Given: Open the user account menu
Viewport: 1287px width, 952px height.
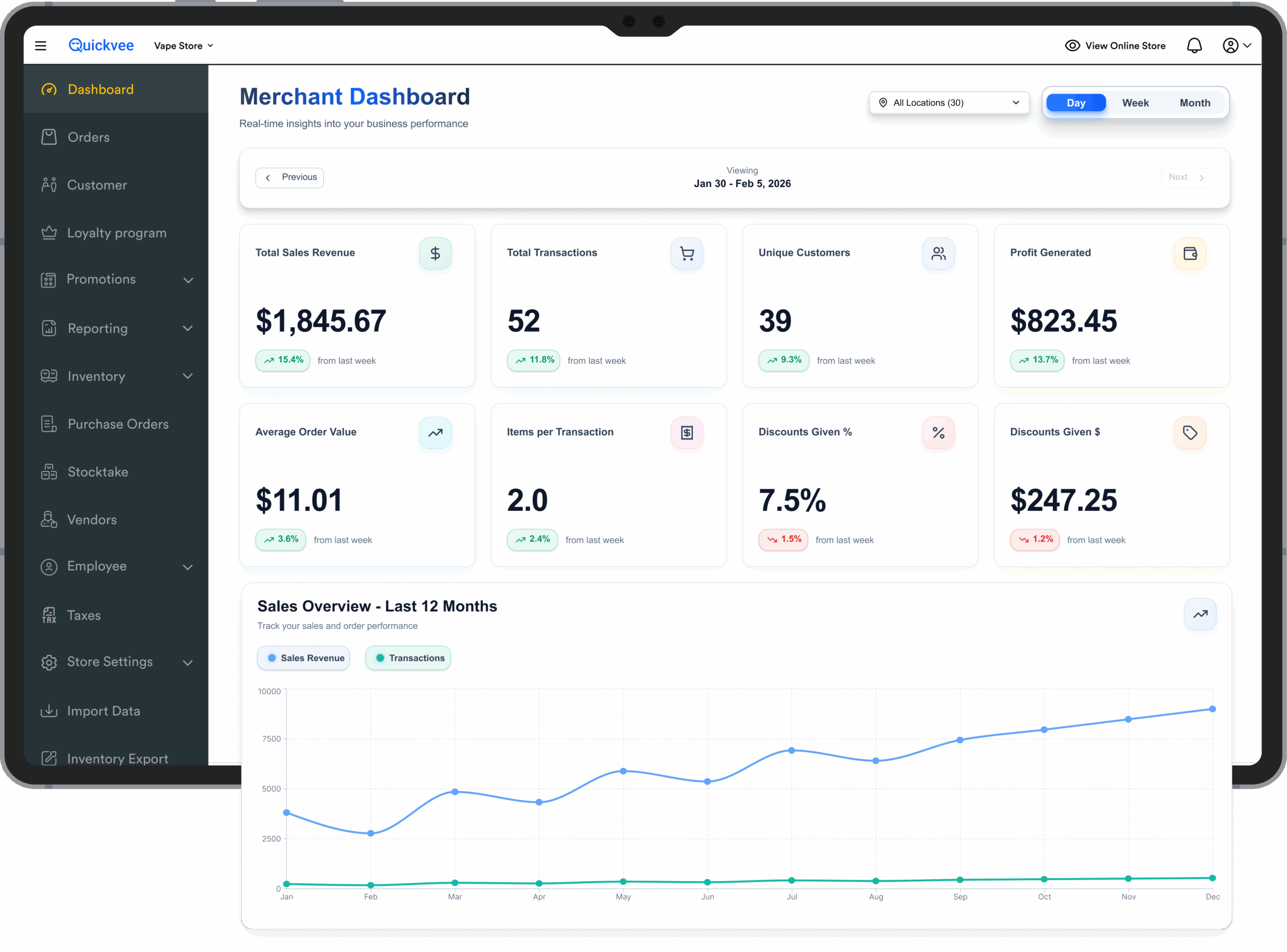Looking at the screenshot, I should coord(1236,46).
